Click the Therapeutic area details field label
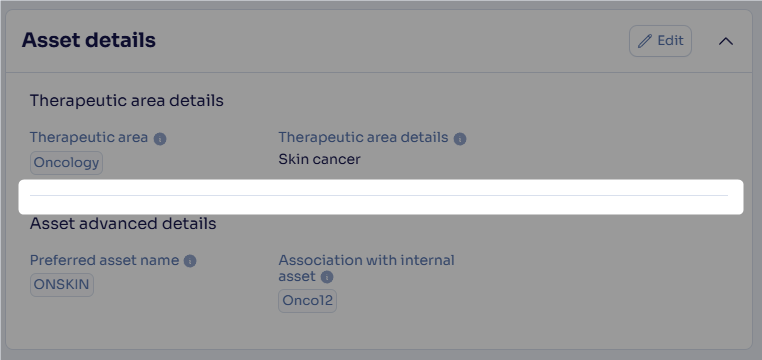Image resolution: width=762 pixels, height=360 pixels. tap(363, 137)
